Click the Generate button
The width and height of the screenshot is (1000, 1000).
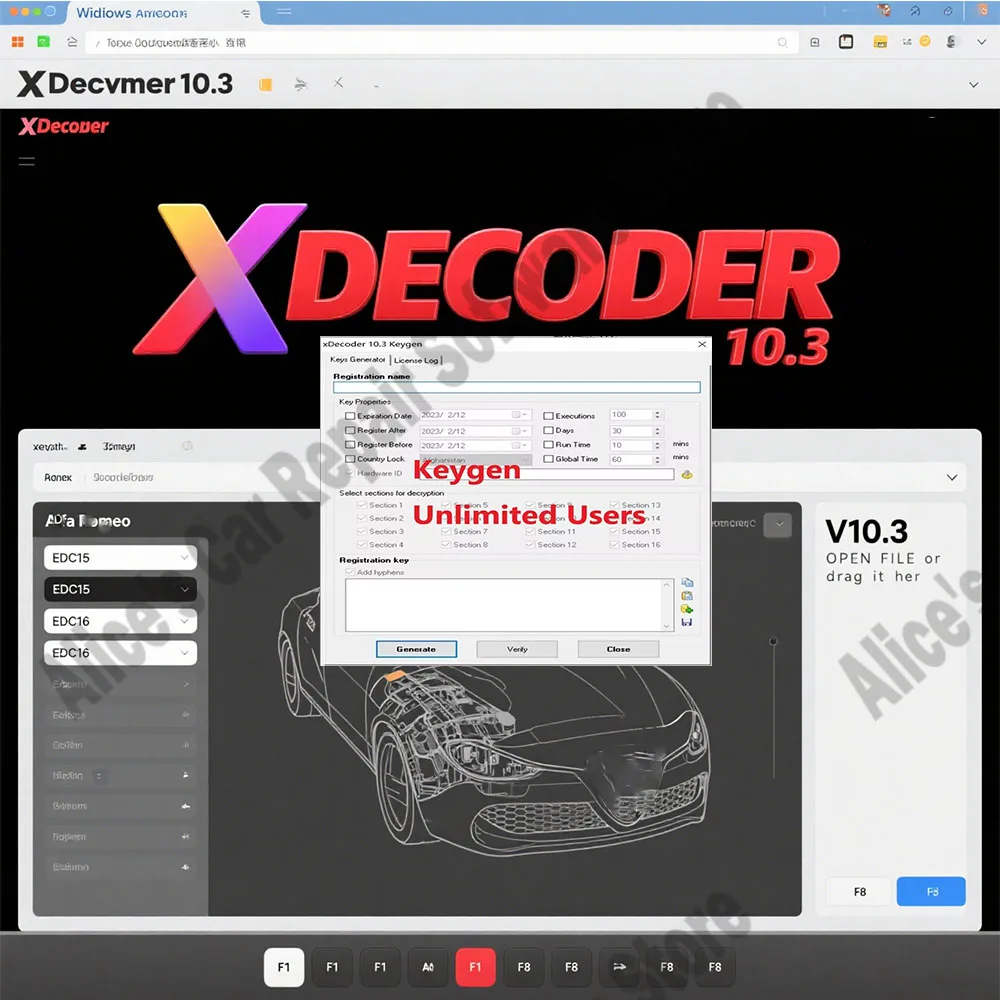click(416, 649)
